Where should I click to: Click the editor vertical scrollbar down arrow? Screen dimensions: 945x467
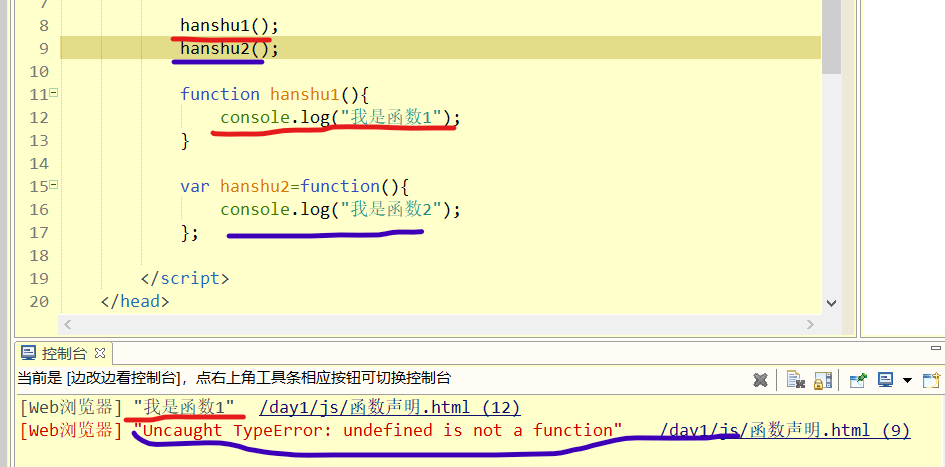pyautogui.click(x=832, y=304)
